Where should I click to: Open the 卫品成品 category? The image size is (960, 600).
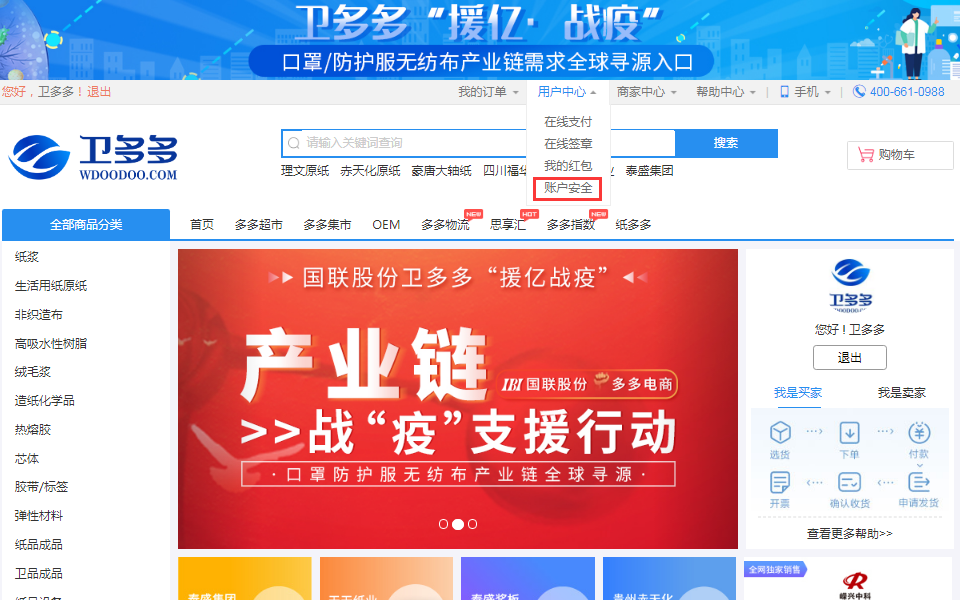[39, 573]
